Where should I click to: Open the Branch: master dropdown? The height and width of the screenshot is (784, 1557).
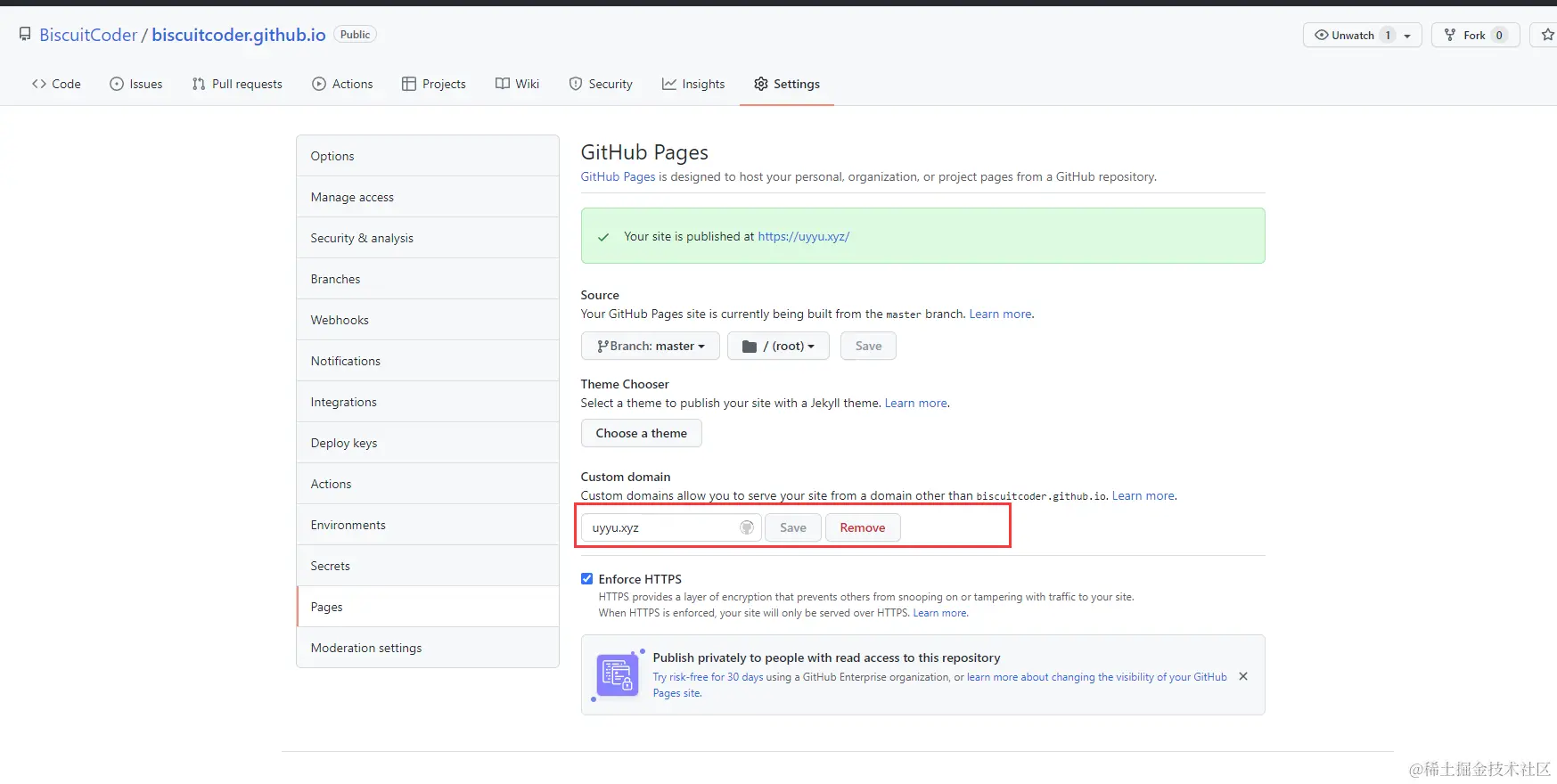tap(651, 346)
